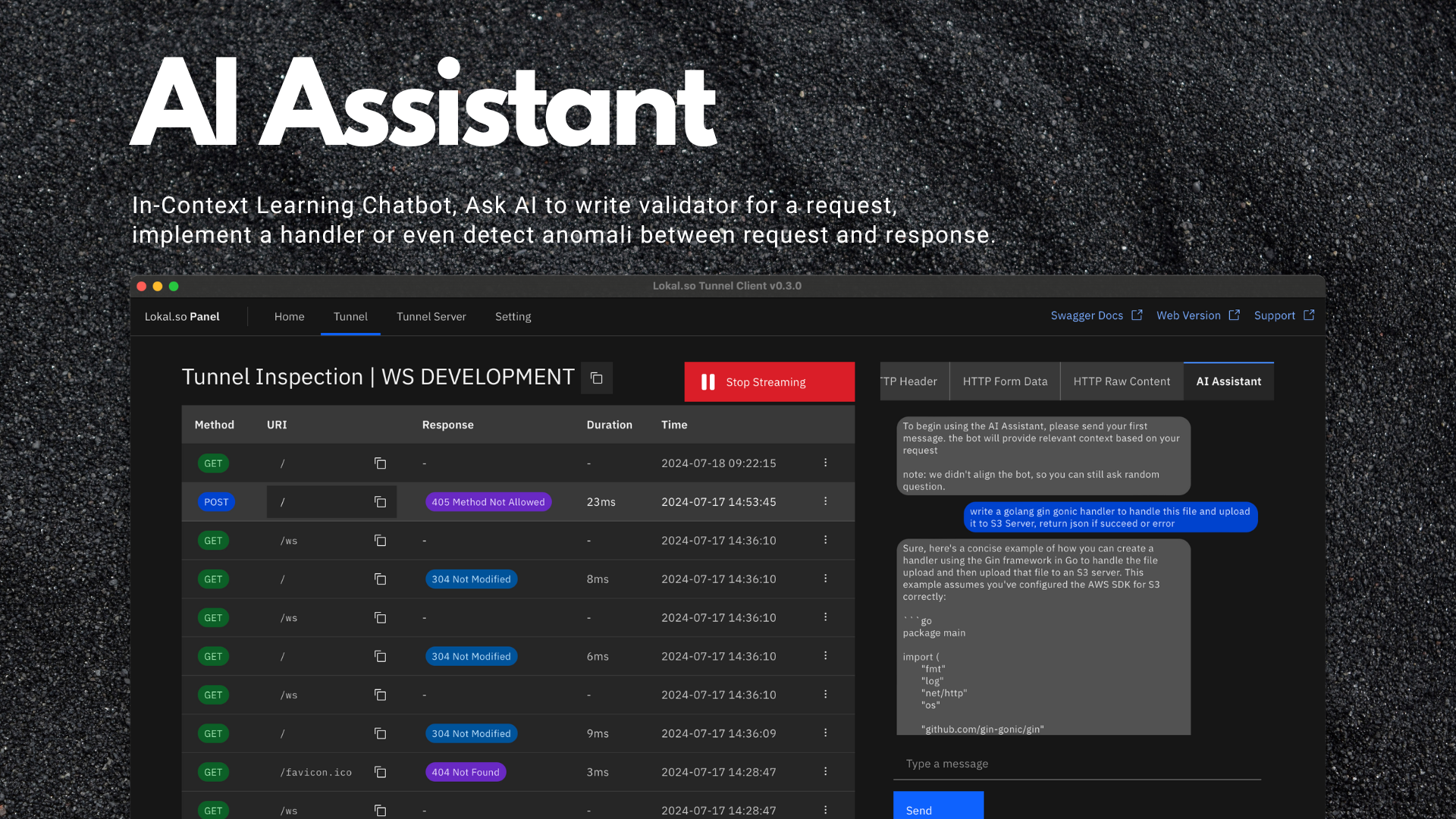Copy the tunnel inspection title icon

coord(597,378)
